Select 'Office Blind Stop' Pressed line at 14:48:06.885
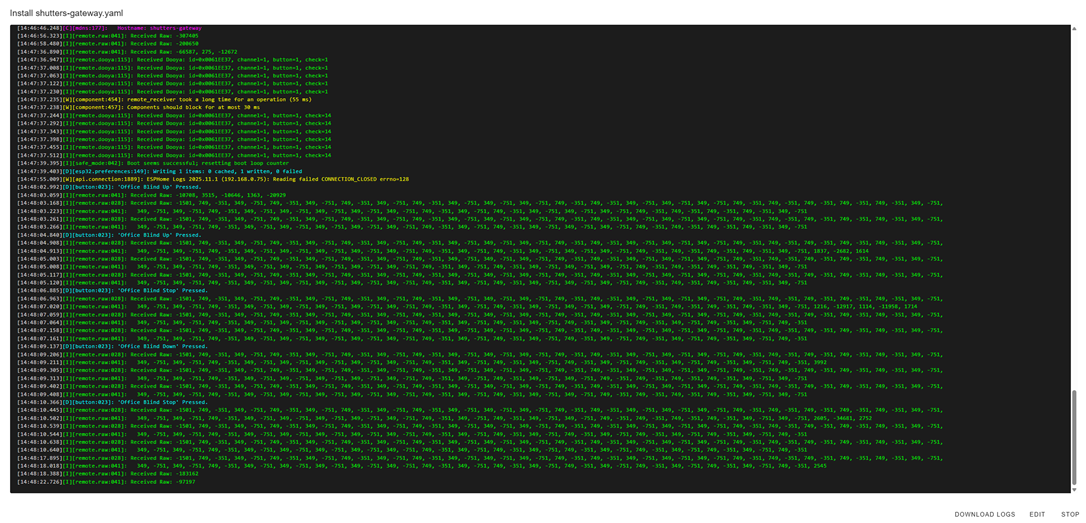Image resolution: width=1086 pixels, height=523 pixels. click(112, 291)
